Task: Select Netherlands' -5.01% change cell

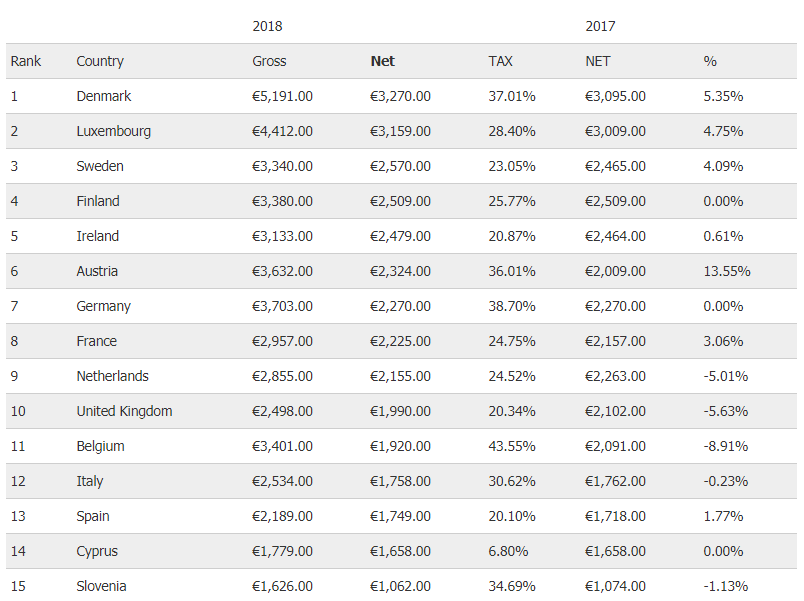Action: [726, 376]
